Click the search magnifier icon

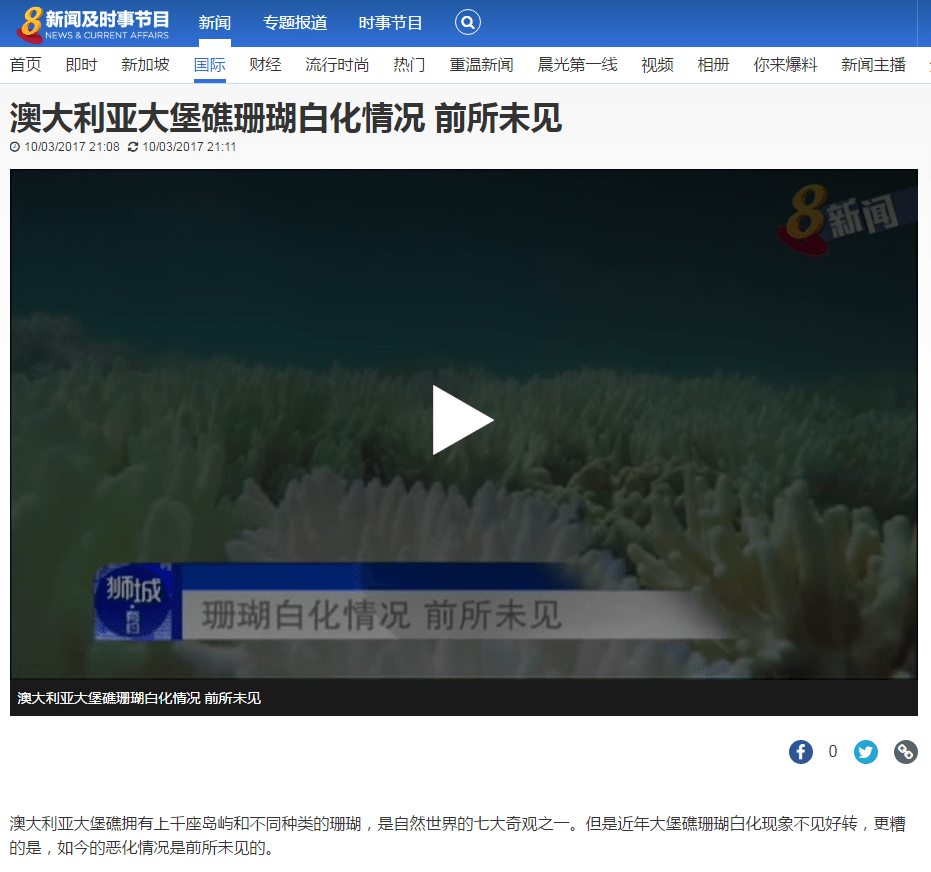468,23
